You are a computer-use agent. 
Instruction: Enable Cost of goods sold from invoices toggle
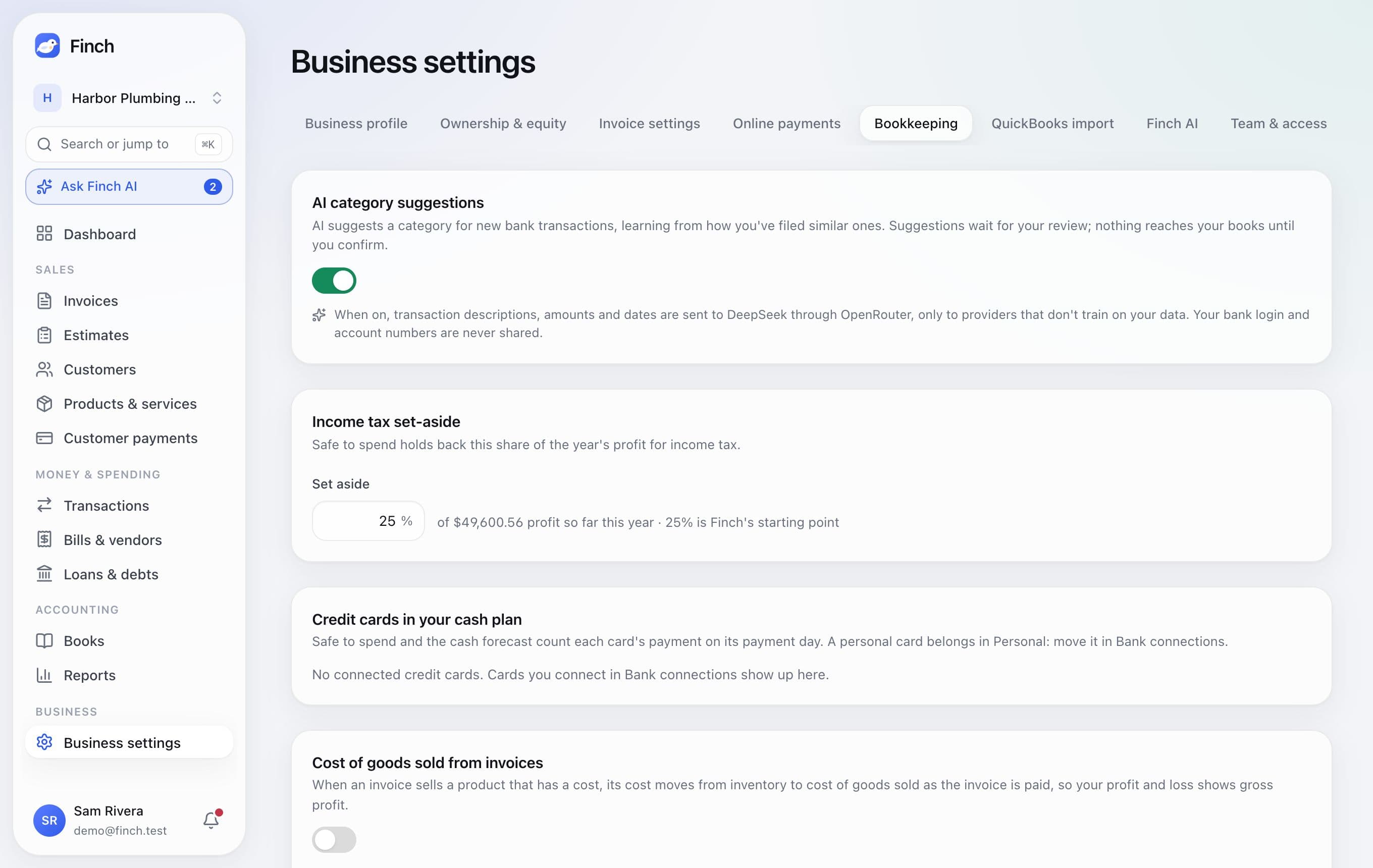(334, 840)
